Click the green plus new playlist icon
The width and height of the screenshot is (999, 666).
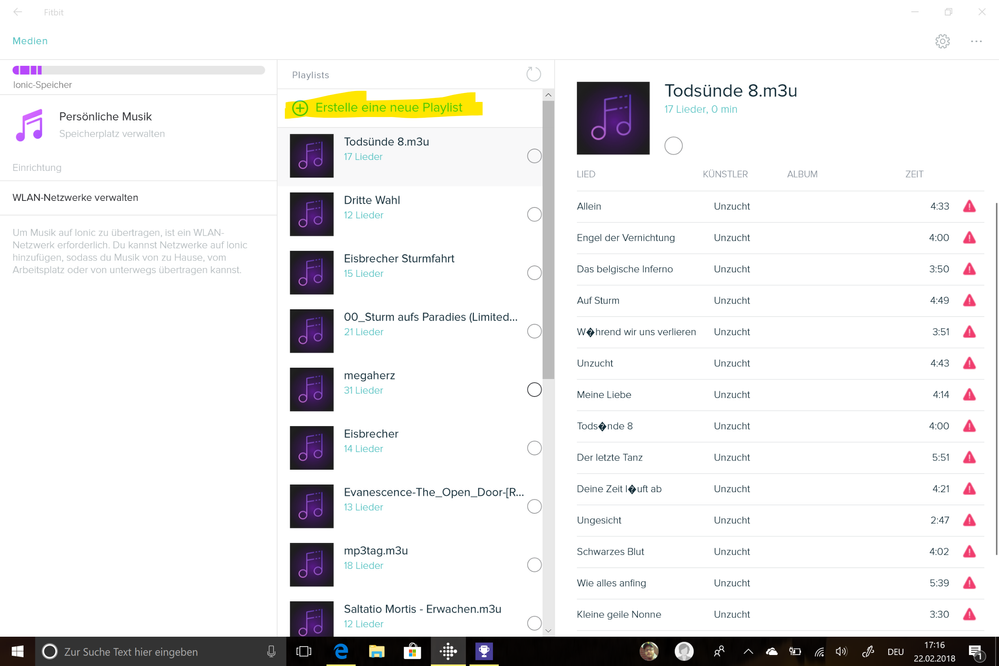(x=300, y=108)
